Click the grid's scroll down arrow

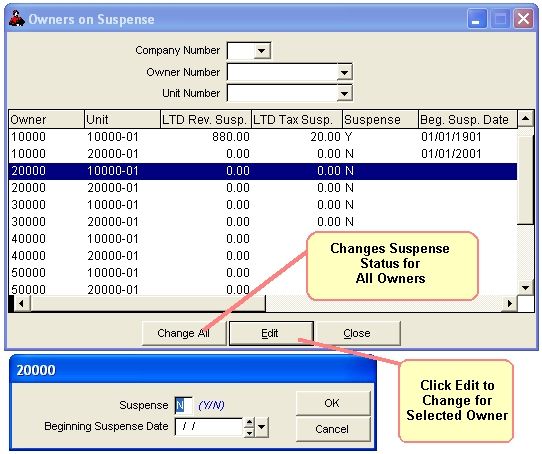525,287
